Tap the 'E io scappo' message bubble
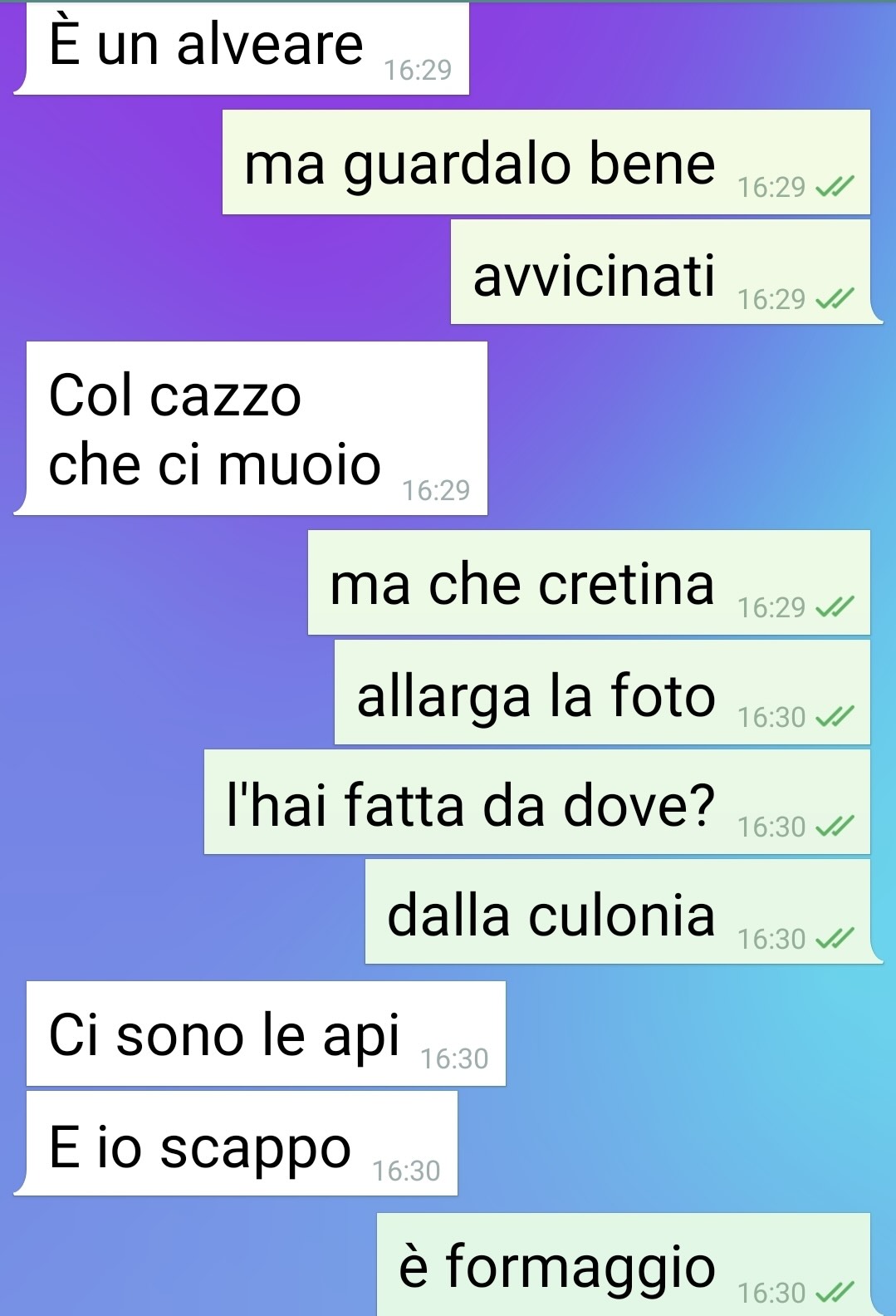Viewport: 896px width, 1316px height. [x=236, y=1143]
